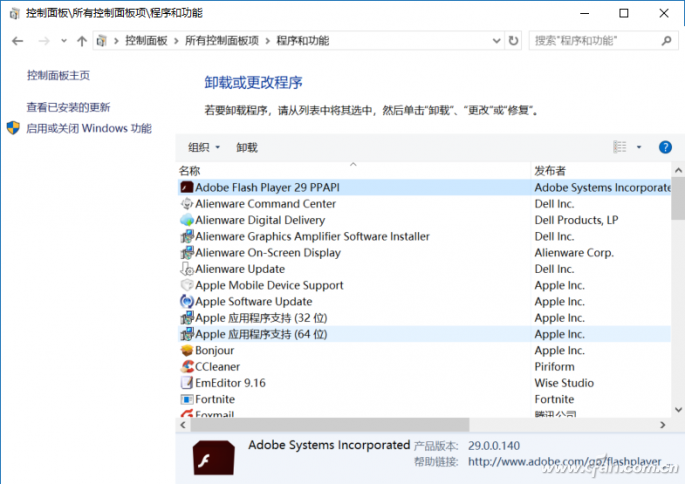Viewport: 685px width, 484px height.
Task: Click the Alienware On-Screen Display icon
Action: (187, 252)
